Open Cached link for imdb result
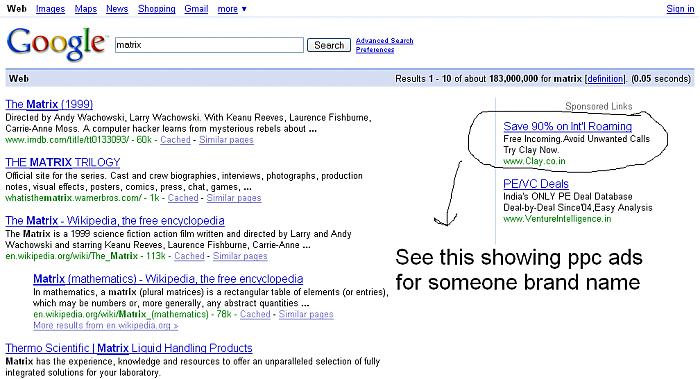700x379 pixels. pos(175,140)
